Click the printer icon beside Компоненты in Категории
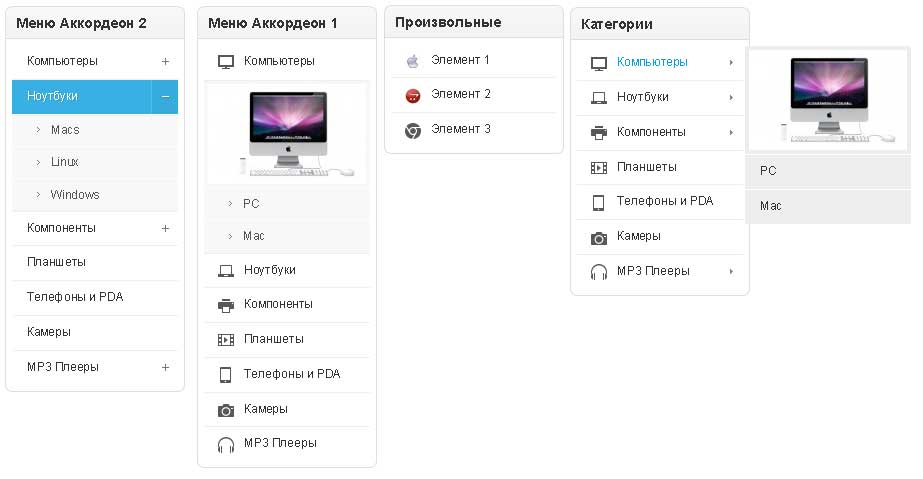The width and height of the screenshot is (923, 479). pyautogui.click(x=599, y=132)
